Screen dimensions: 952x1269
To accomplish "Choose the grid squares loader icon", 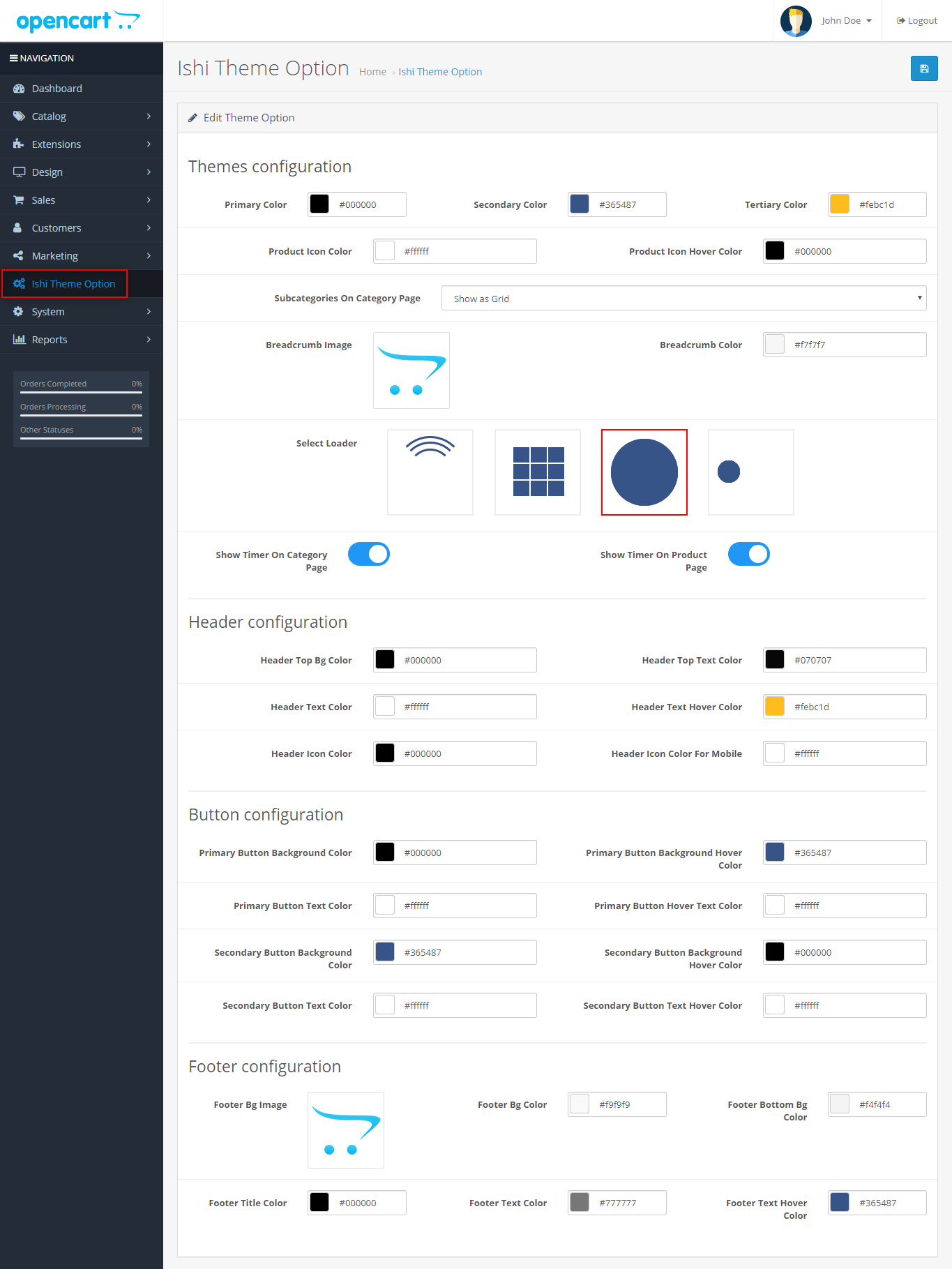I will [x=538, y=472].
